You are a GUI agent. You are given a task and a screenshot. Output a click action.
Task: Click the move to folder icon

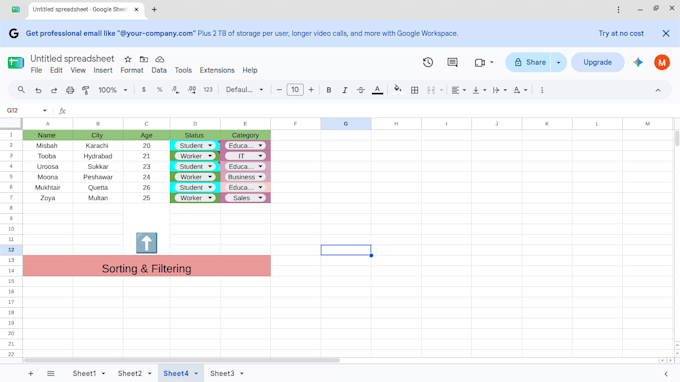[144, 59]
